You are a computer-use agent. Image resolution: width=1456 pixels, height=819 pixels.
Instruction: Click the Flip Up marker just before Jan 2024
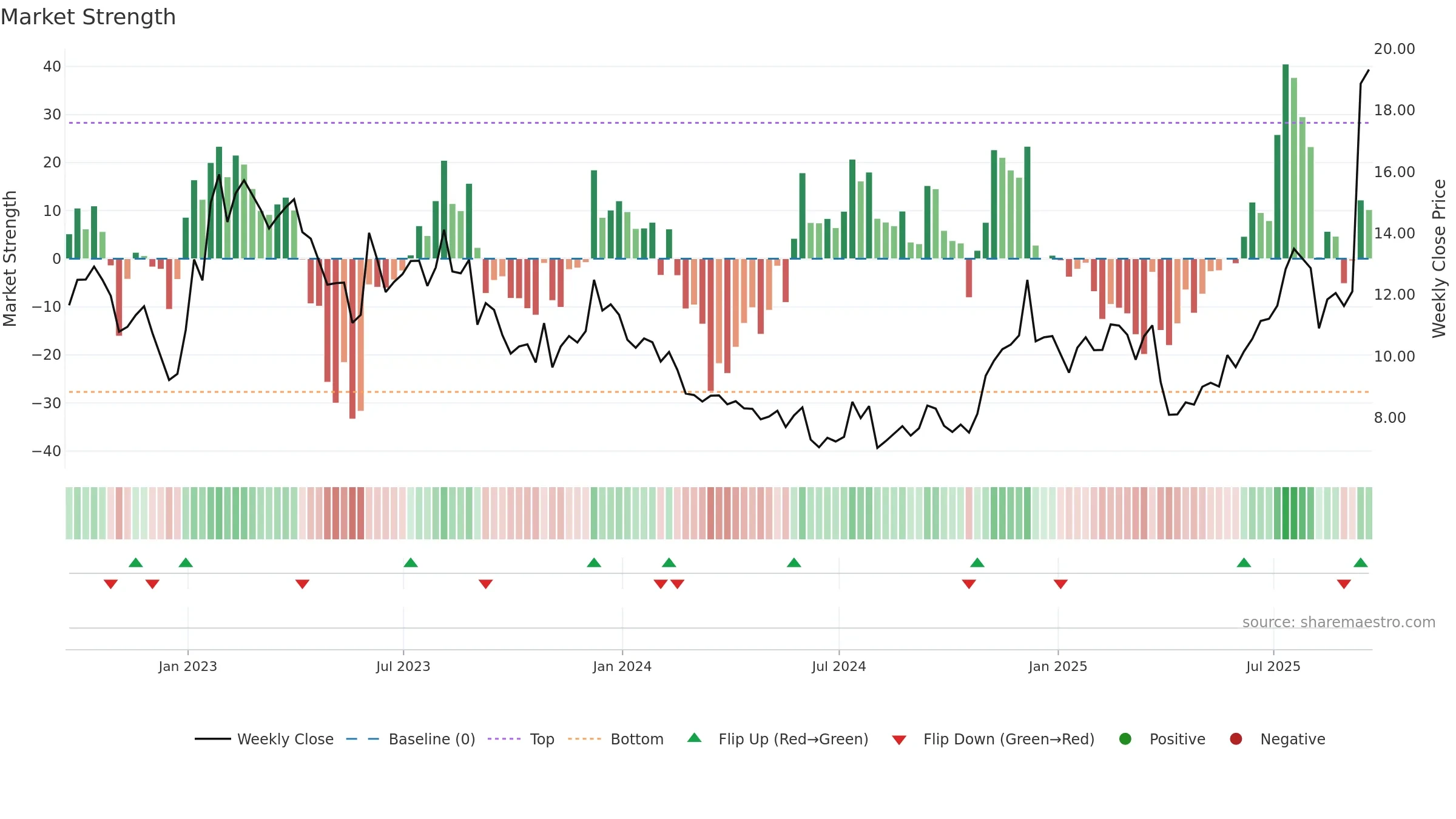pyautogui.click(x=594, y=562)
